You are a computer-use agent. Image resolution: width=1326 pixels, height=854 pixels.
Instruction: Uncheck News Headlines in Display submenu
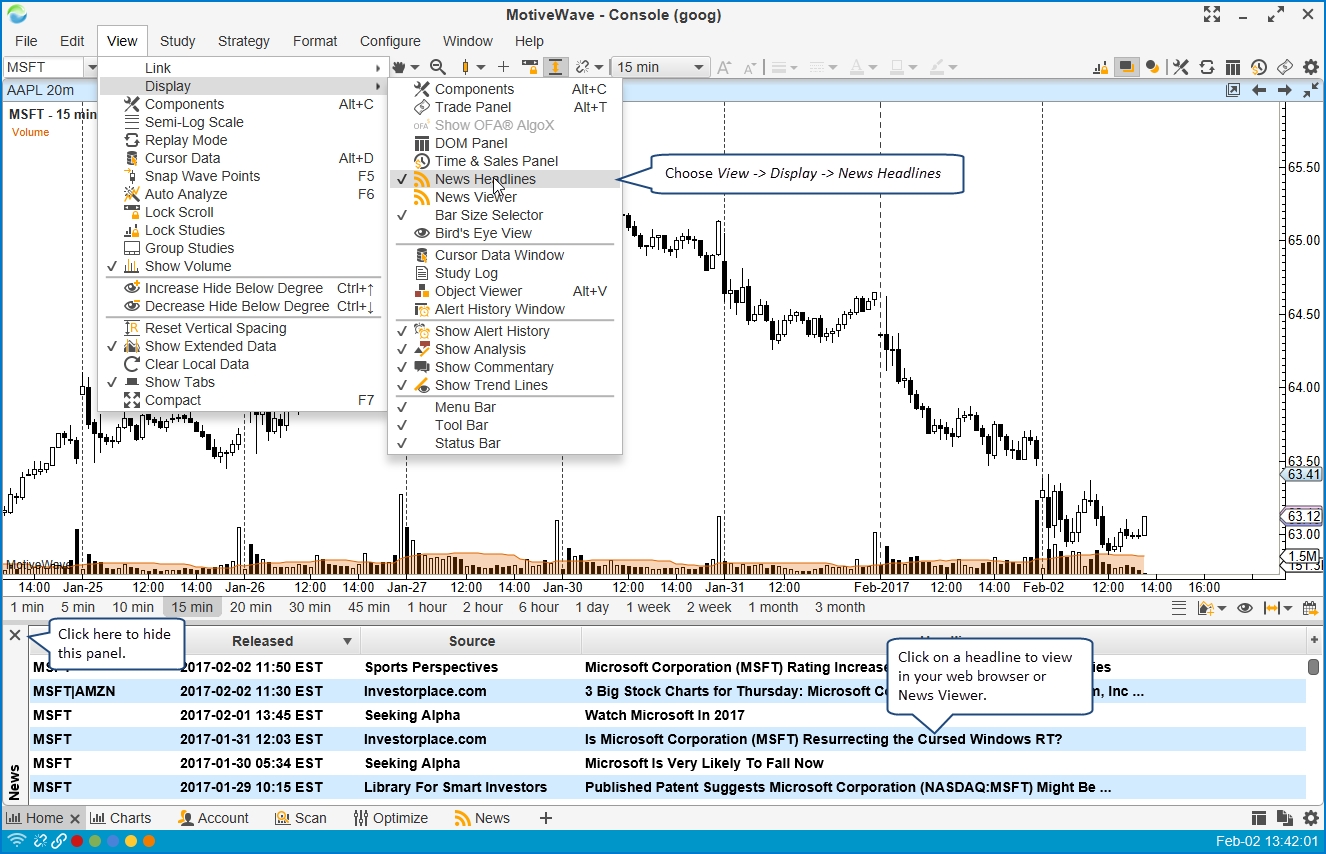point(485,179)
